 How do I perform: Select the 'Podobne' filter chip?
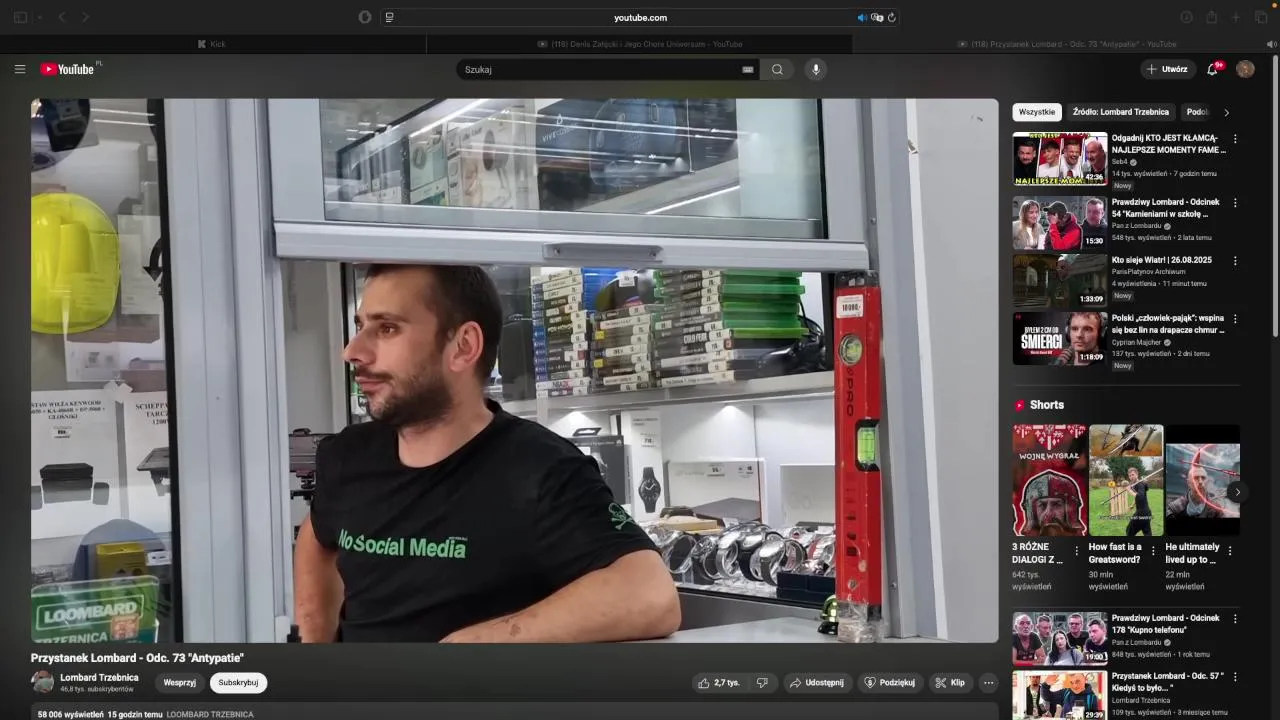1198,112
